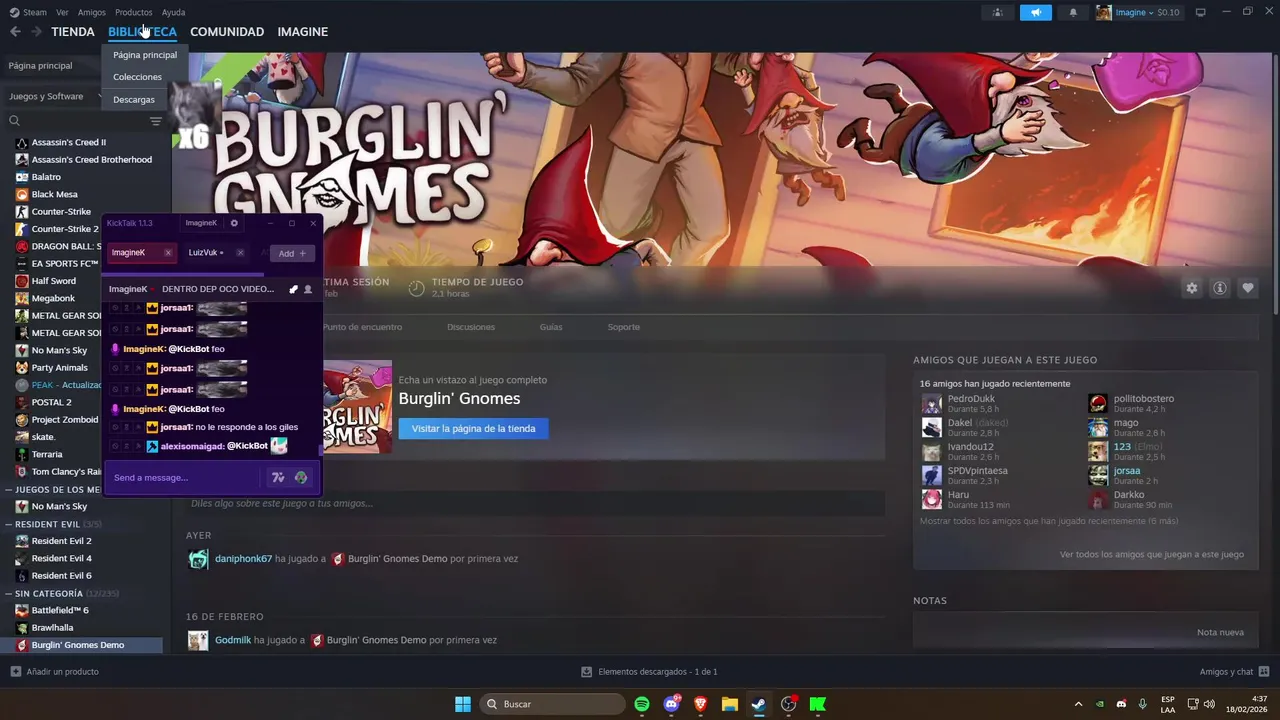The image size is (1280, 720).
Task: Select Descargas from Biblioteca dropdown
Action: (x=134, y=100)
